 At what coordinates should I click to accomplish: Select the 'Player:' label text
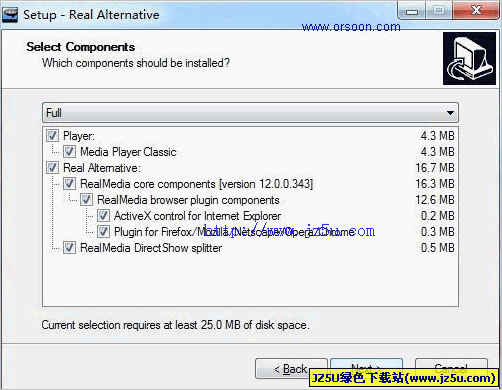click(x=79, y=136)
